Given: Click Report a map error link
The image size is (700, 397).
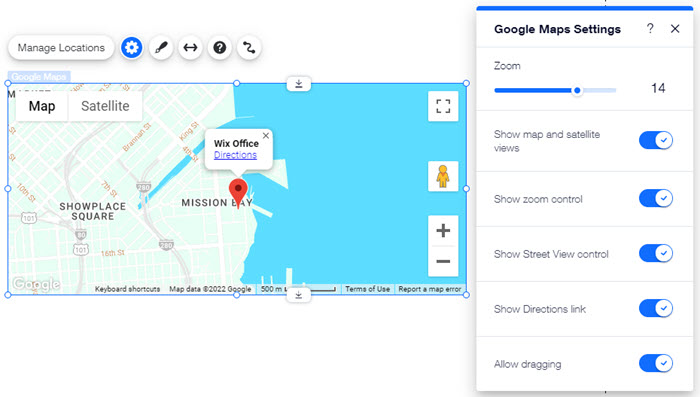Looking at the screenshot, I should (430, 289).
